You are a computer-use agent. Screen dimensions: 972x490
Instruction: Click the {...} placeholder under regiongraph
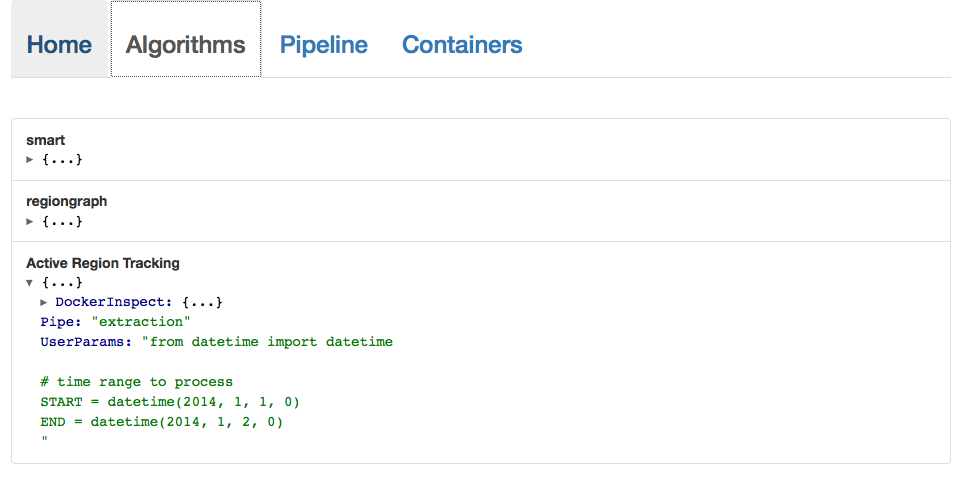pyautogui.click(x=62, y=221)
